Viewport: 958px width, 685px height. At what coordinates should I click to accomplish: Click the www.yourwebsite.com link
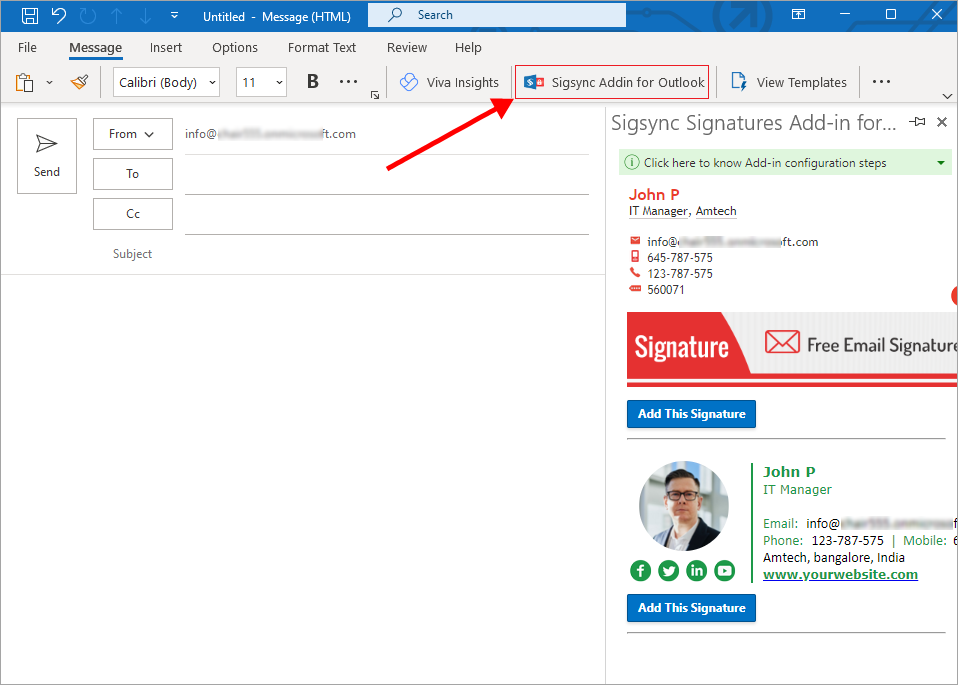(x=840, y=574)
